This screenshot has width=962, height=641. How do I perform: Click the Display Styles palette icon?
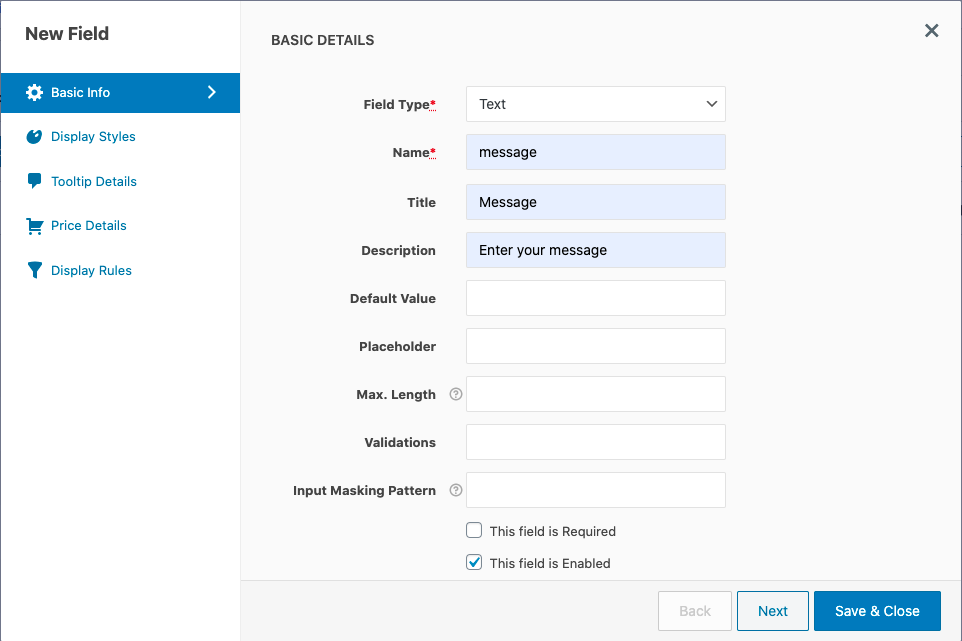(x=34, y=137)
